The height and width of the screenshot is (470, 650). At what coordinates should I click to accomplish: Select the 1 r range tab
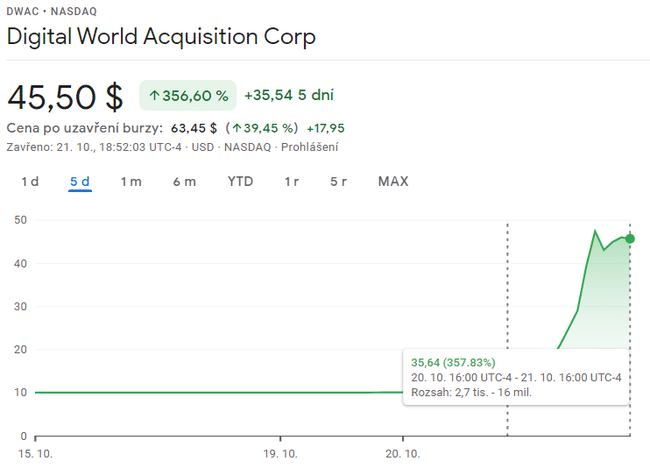[x=291, y=182]
